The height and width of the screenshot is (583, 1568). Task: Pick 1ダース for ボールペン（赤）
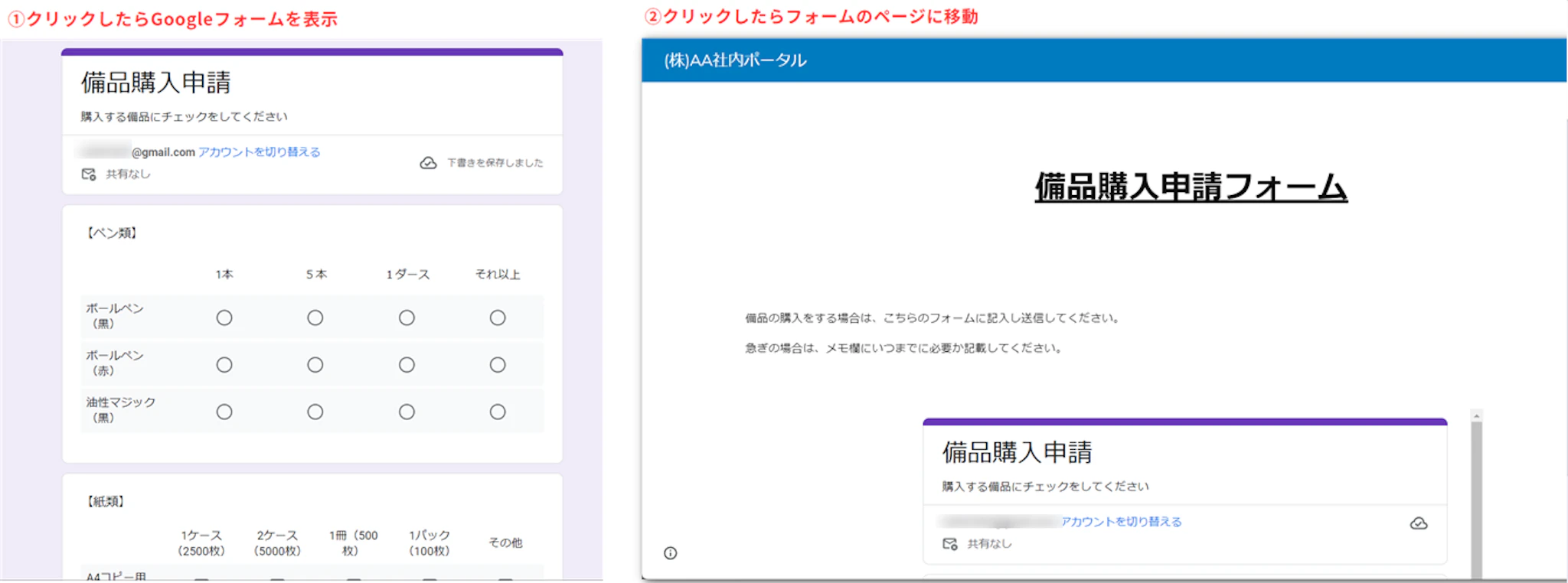pos(407,365)
